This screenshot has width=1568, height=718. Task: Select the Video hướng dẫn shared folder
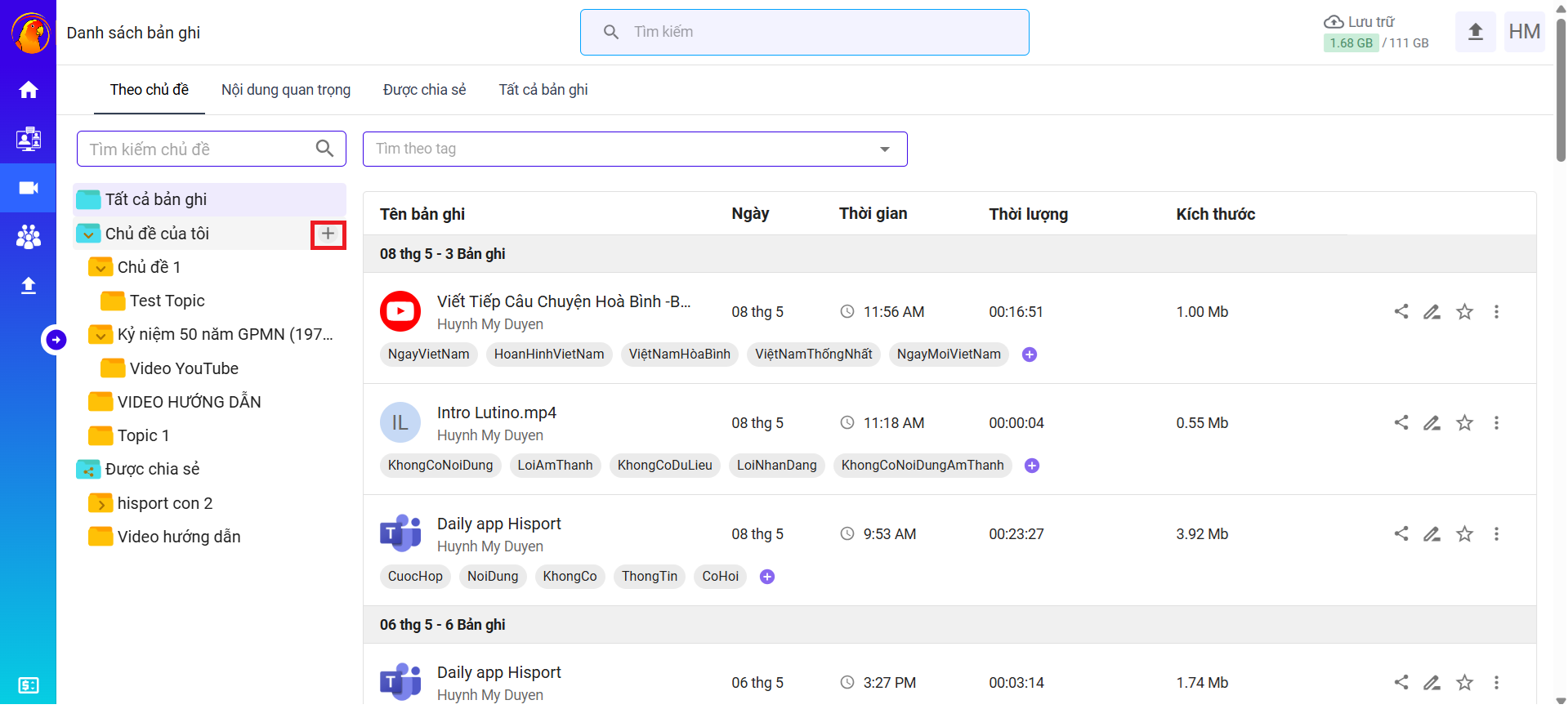click(x=178, y=537)
